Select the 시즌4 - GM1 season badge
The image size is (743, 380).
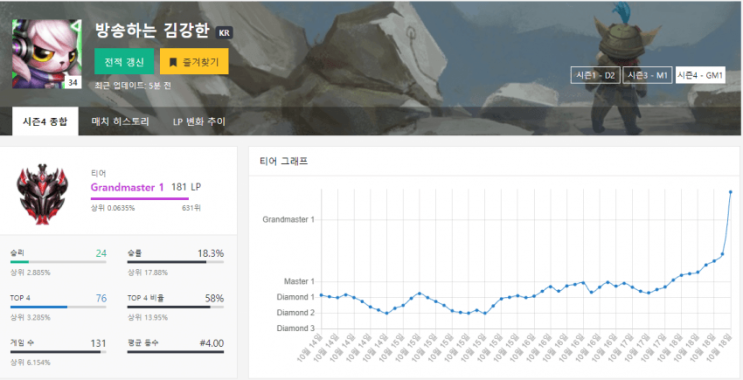tap(700, 75)
